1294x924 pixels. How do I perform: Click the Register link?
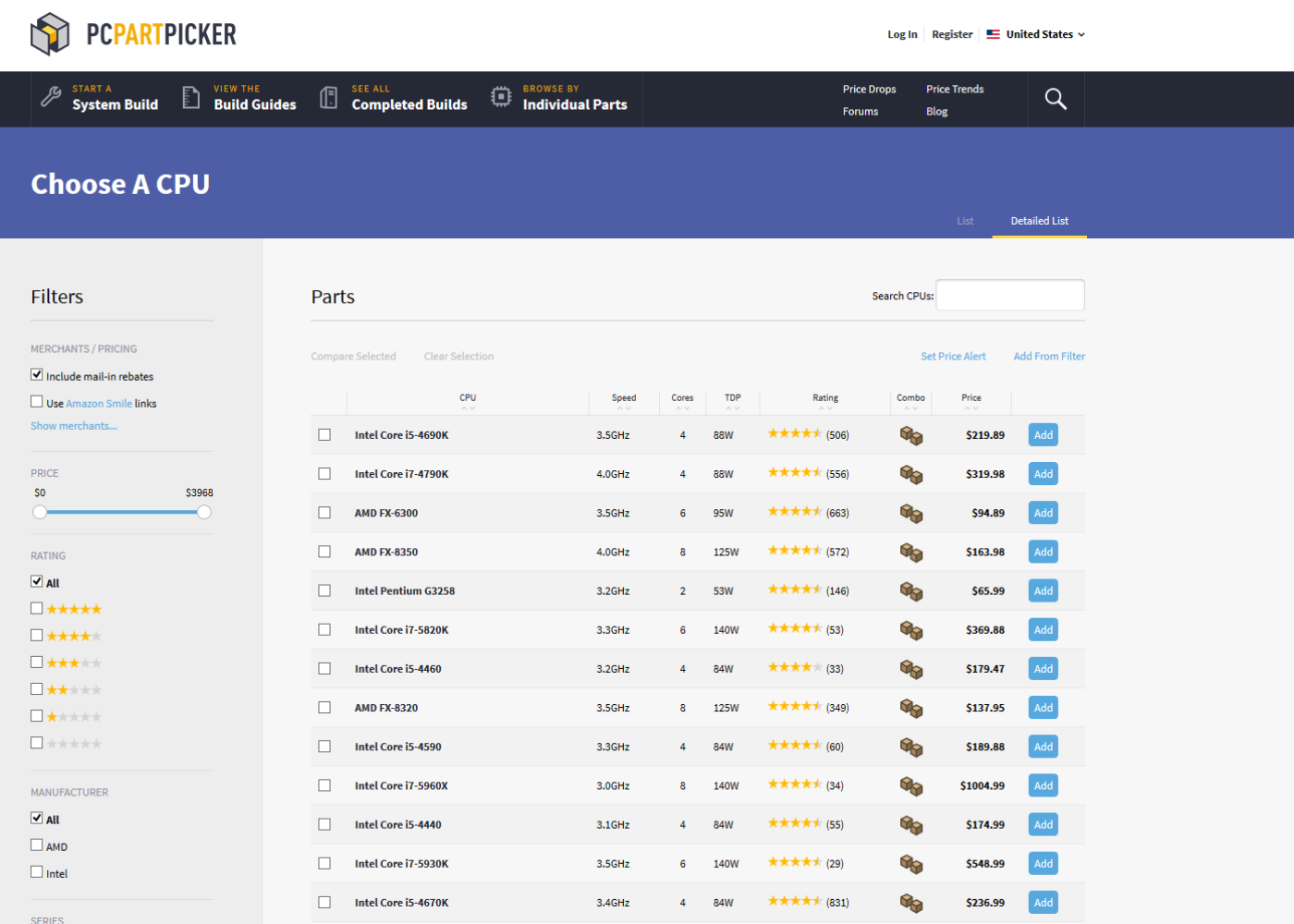pos(952,34)
